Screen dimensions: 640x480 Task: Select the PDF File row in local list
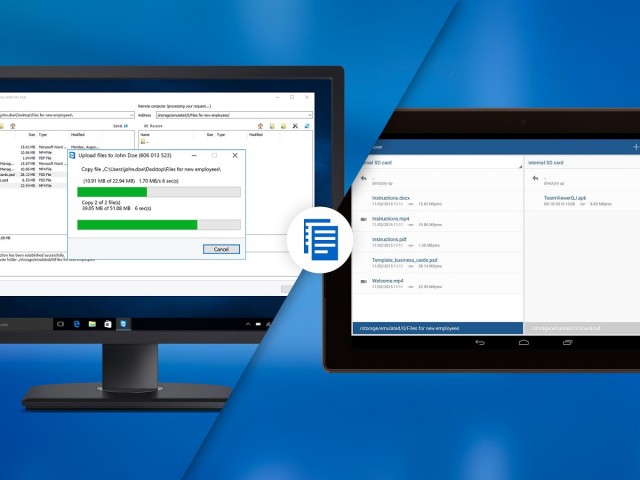pyautogui.click(x=33, y=158)
